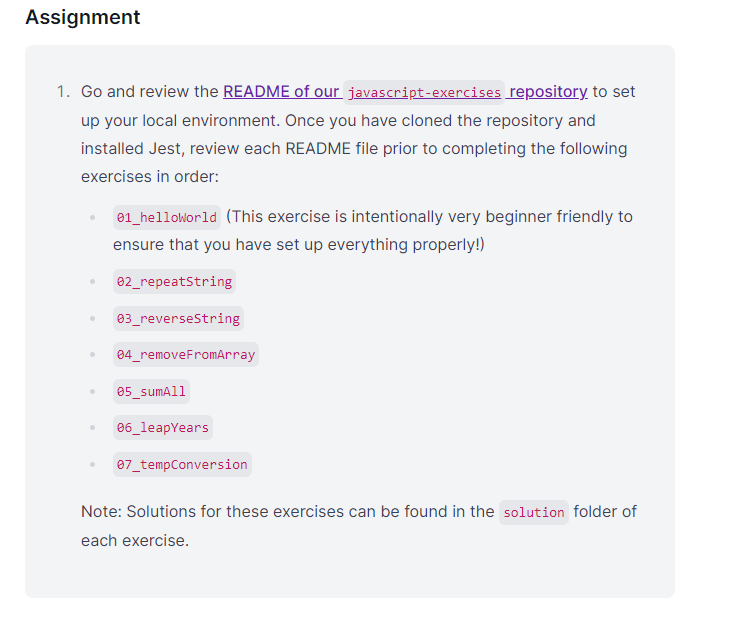The image size is (739, 621).
Task: Click the 06_leapYears exercise tag
Action: click(162, 428)
